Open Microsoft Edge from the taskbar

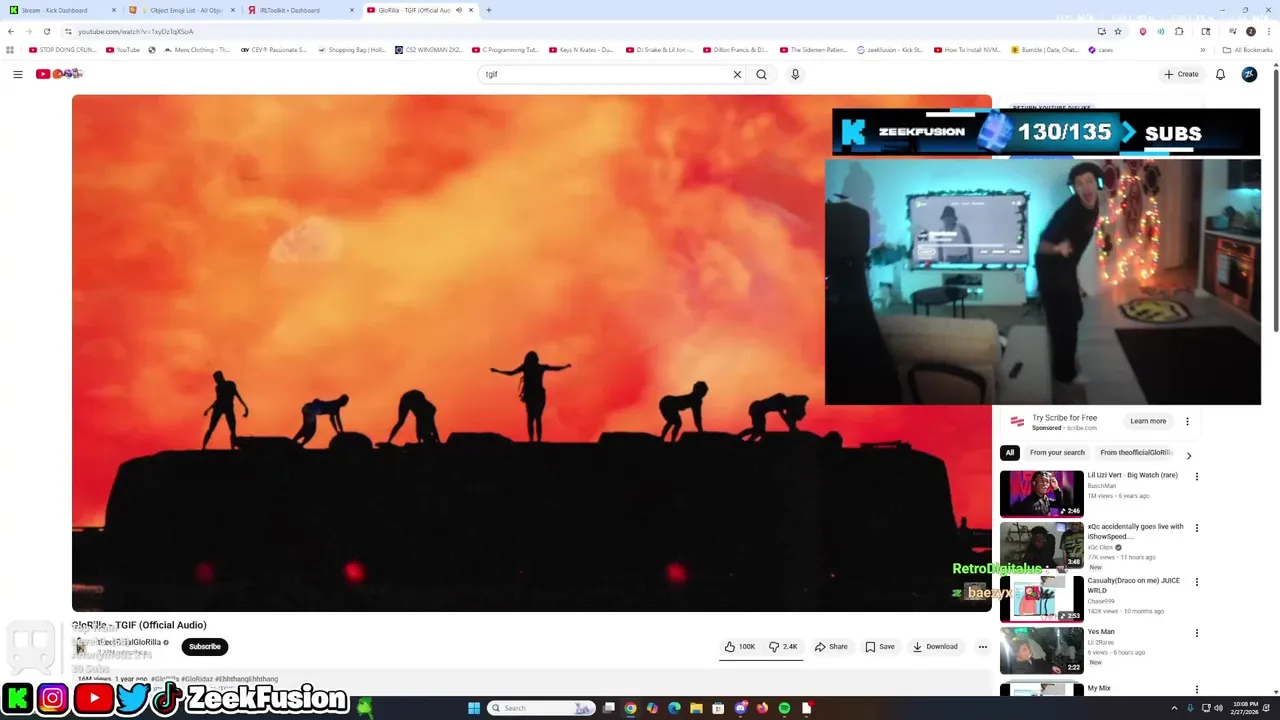click(674, 708)
